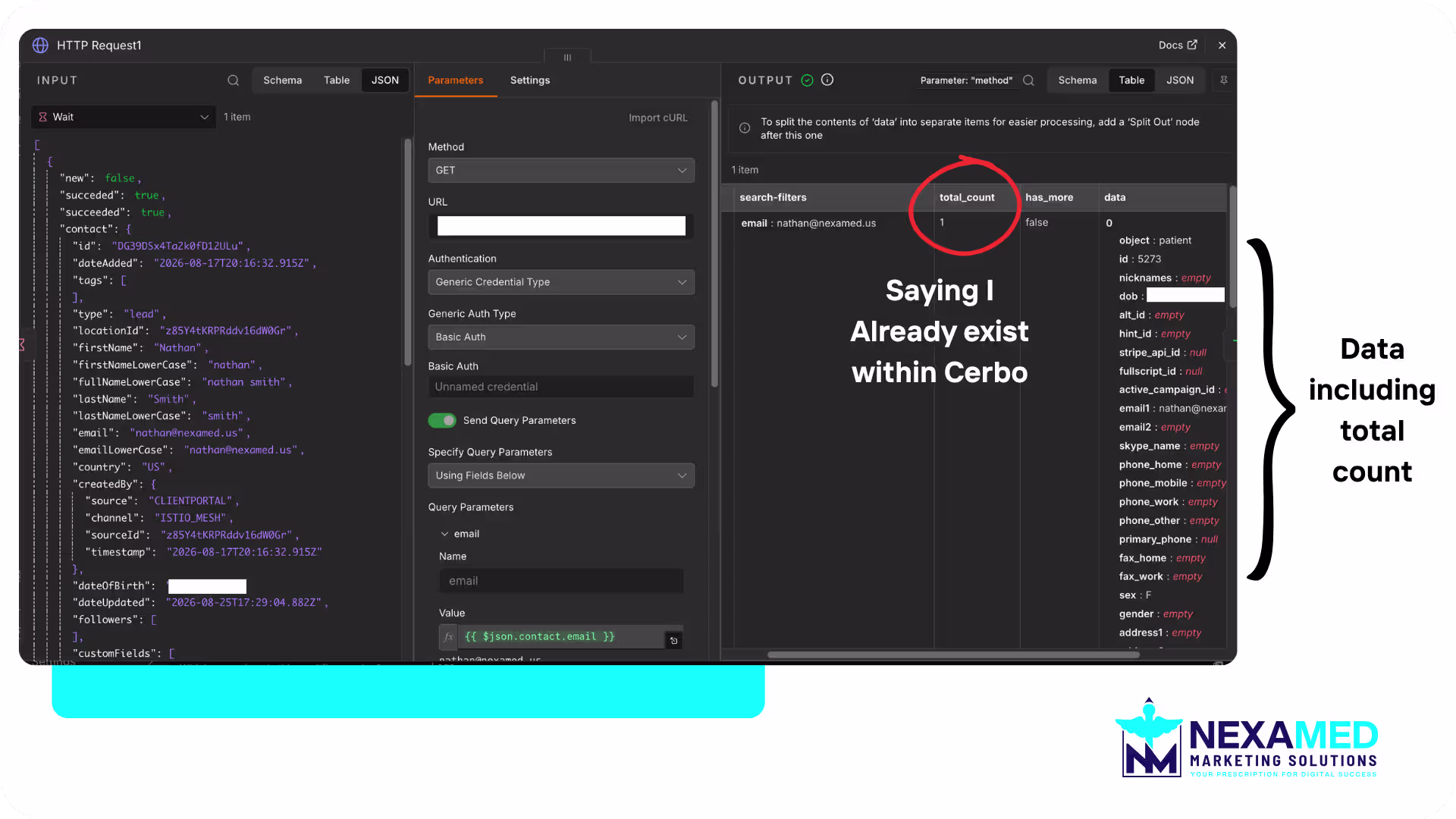1456x819 pixels.
Task: Click the has_more false cell
Action: tap(1036, 222)
